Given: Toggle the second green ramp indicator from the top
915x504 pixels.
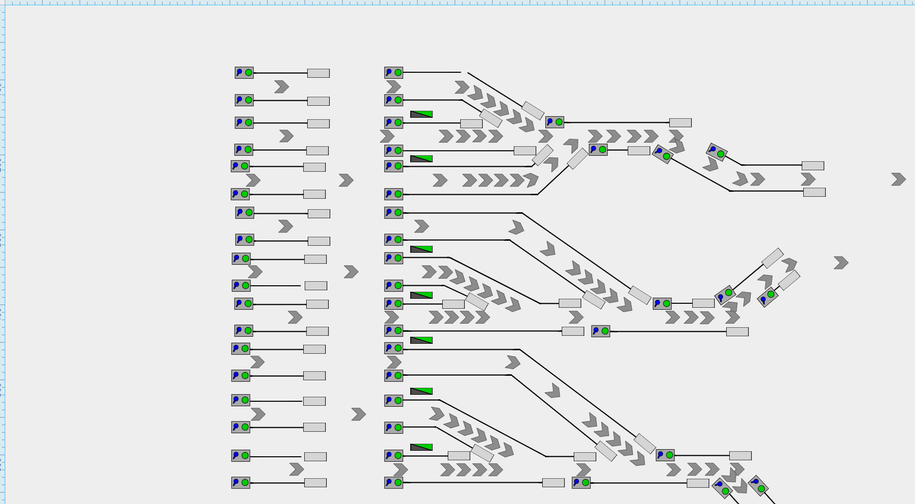Looking at the screenshot, I should point(421,158).
